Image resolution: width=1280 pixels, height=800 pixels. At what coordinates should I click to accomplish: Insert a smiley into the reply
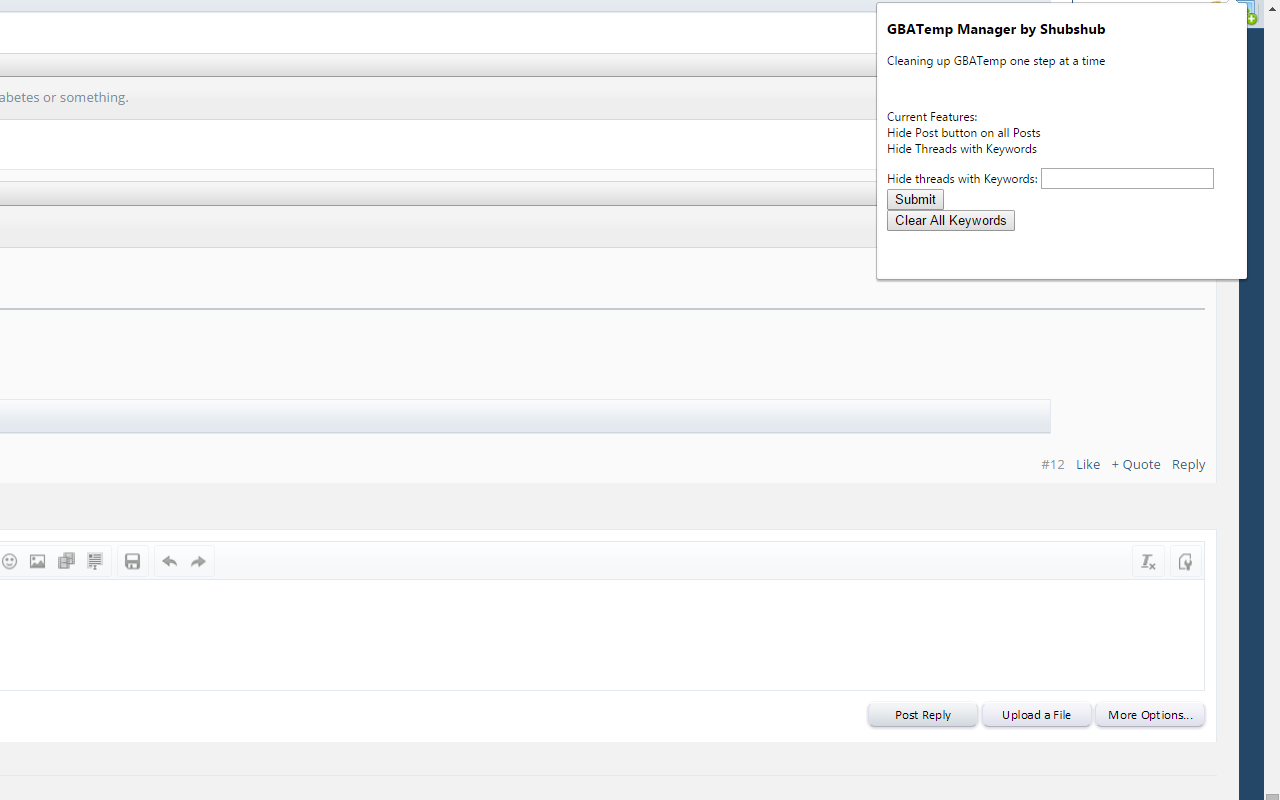(10, 561)
